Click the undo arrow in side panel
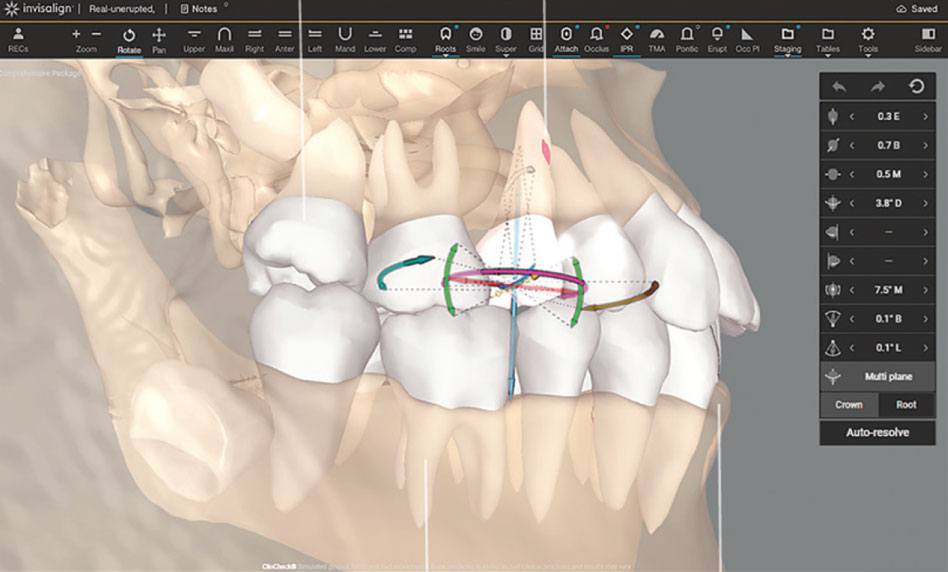 pyautogui.click(x=839, y=86)
